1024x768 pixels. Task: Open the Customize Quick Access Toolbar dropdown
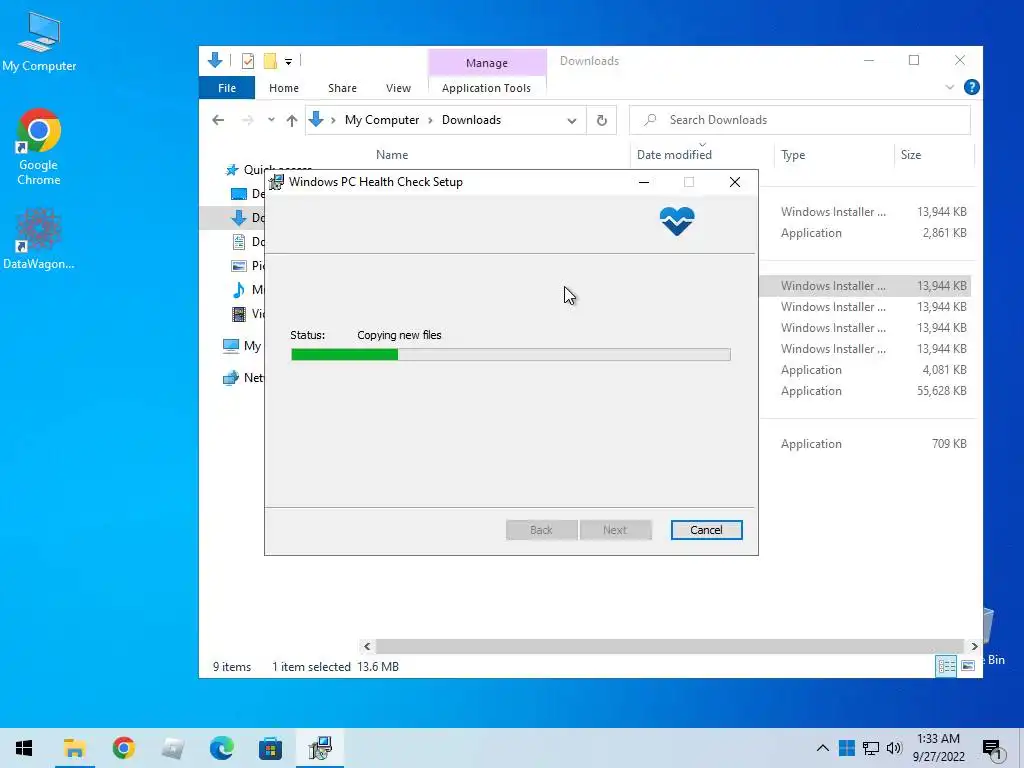[288, 61]
